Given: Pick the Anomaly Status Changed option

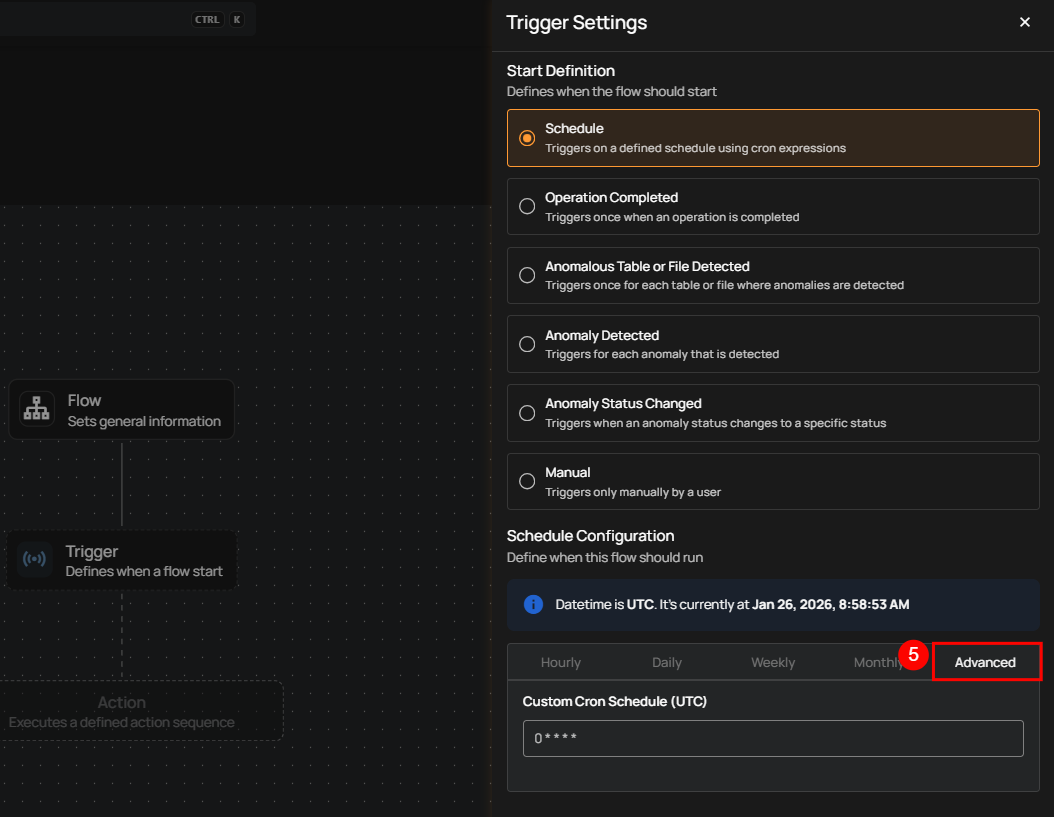Looking at the screenshot, I should pos(527,413).
